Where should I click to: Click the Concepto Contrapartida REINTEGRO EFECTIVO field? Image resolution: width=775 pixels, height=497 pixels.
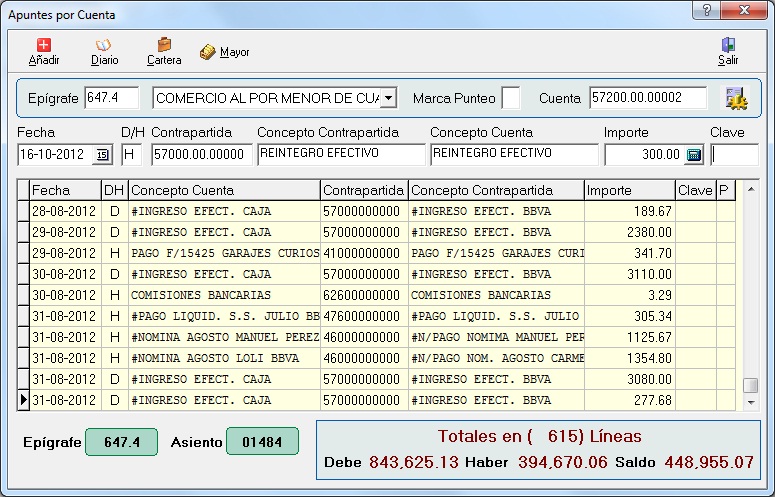tap(341, 155)
